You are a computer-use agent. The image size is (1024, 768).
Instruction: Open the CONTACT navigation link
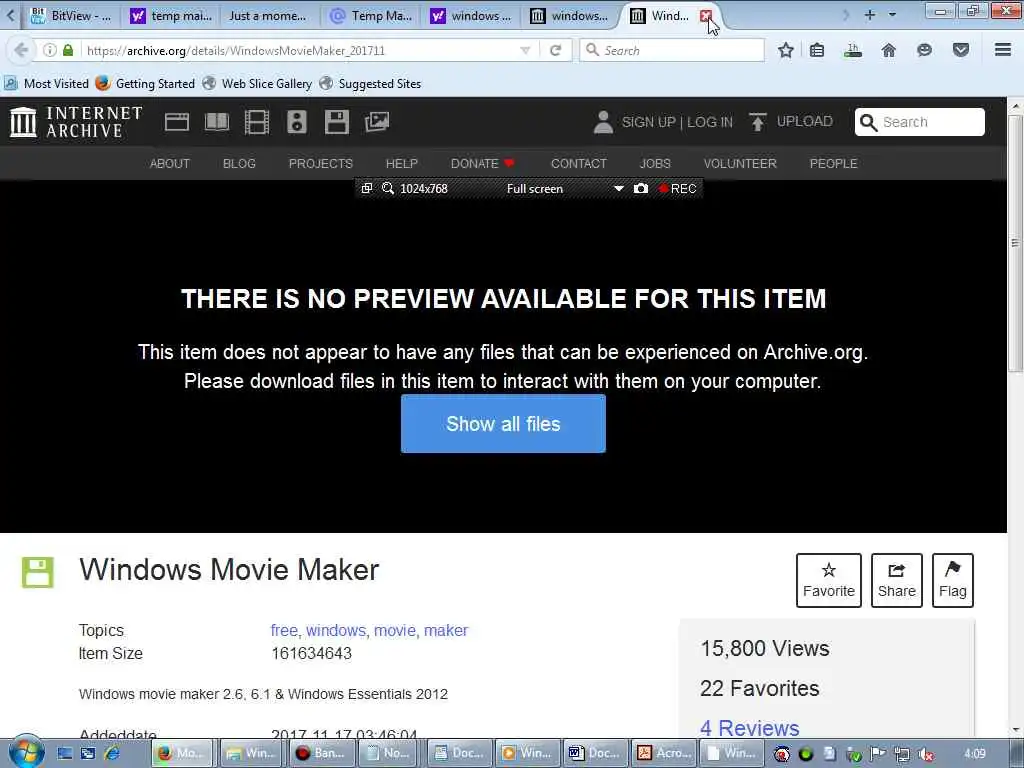[579, 163]
